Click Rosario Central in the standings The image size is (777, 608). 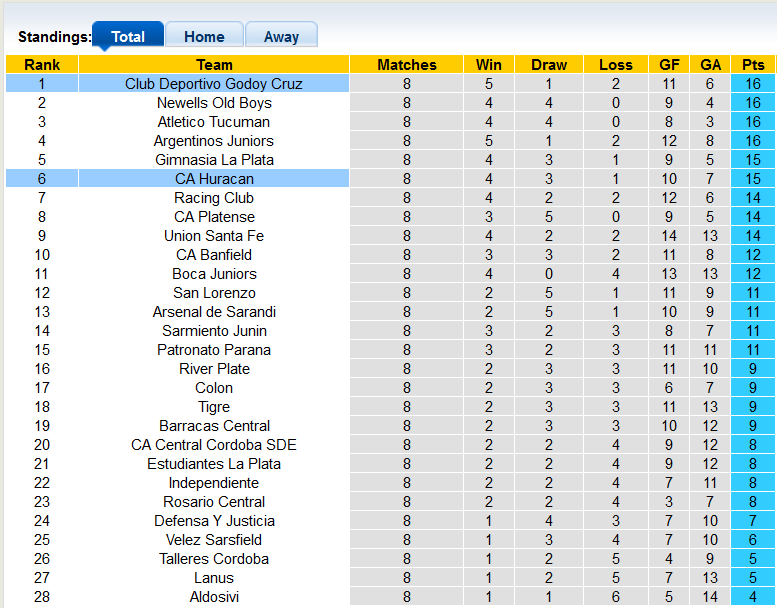214,502
